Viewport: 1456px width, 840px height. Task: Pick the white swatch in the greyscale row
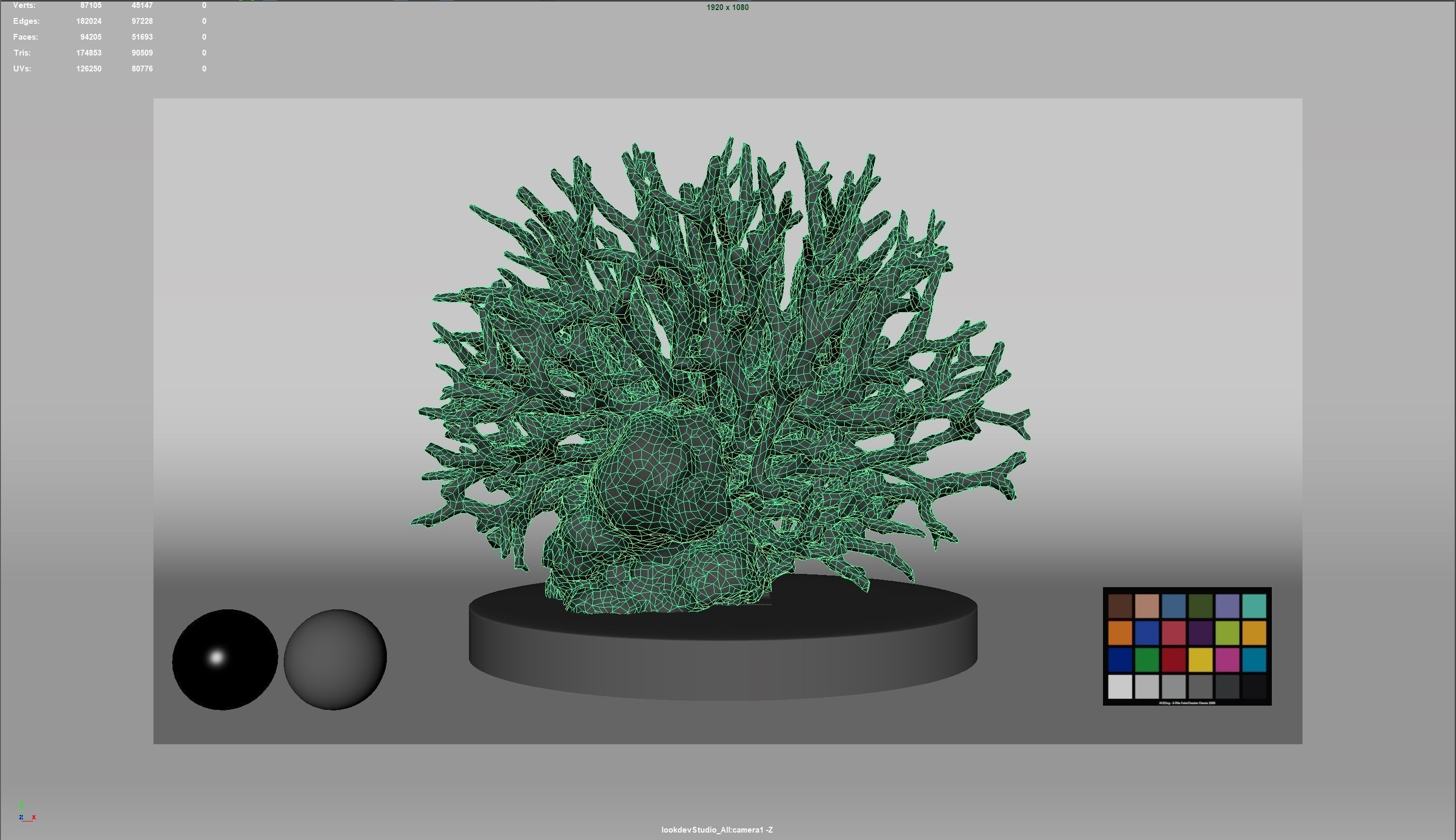click(x=1120, y=687)
